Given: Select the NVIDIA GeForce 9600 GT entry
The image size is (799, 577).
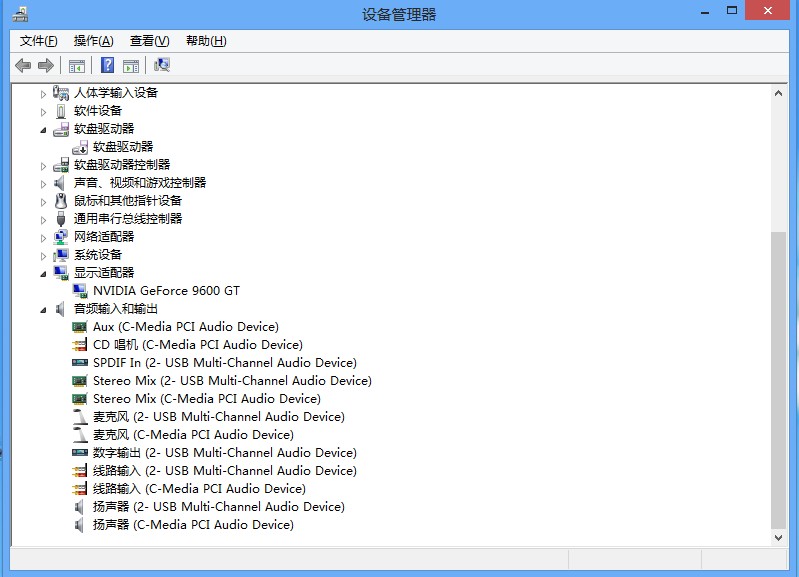Looking at the screenshot, I should [166, 291].
